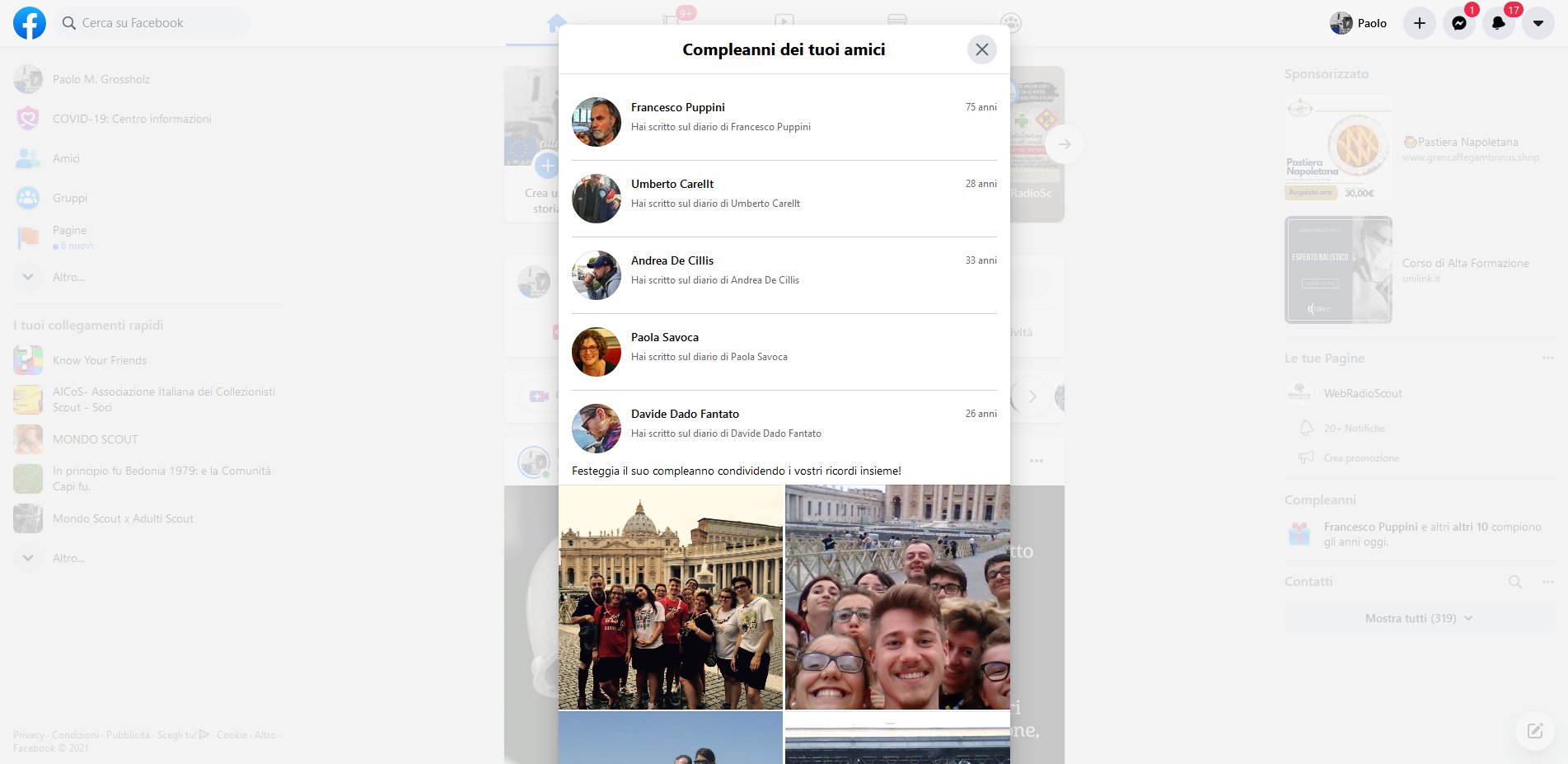This screenshot has width=1568, height=764.
Task: Expand Altro under Pagine
Action: coord(148,277)
